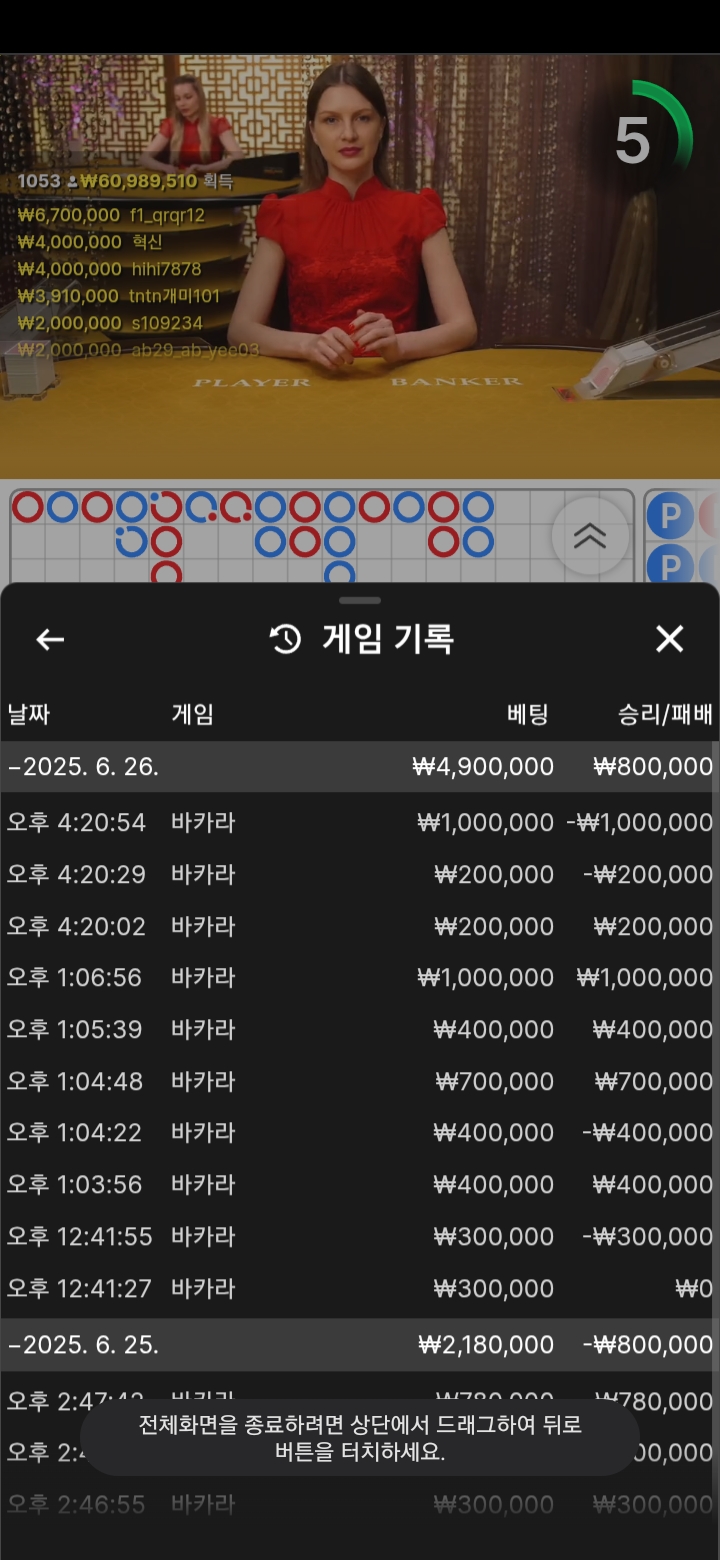Click the 날짜 column header
The image size is (720, 1560).
pyautogui.click(x=29, y=714)
